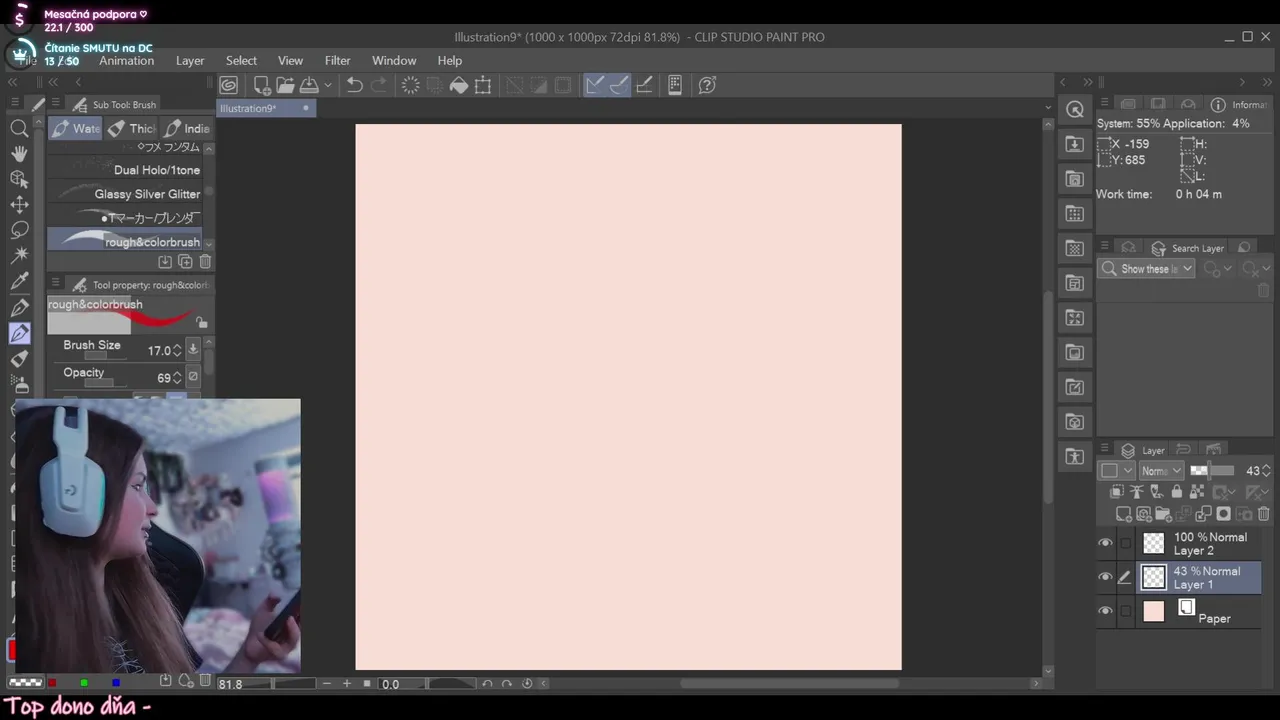Open the View menu
The image size is (1280, 720).
click(x=290, y=61)
